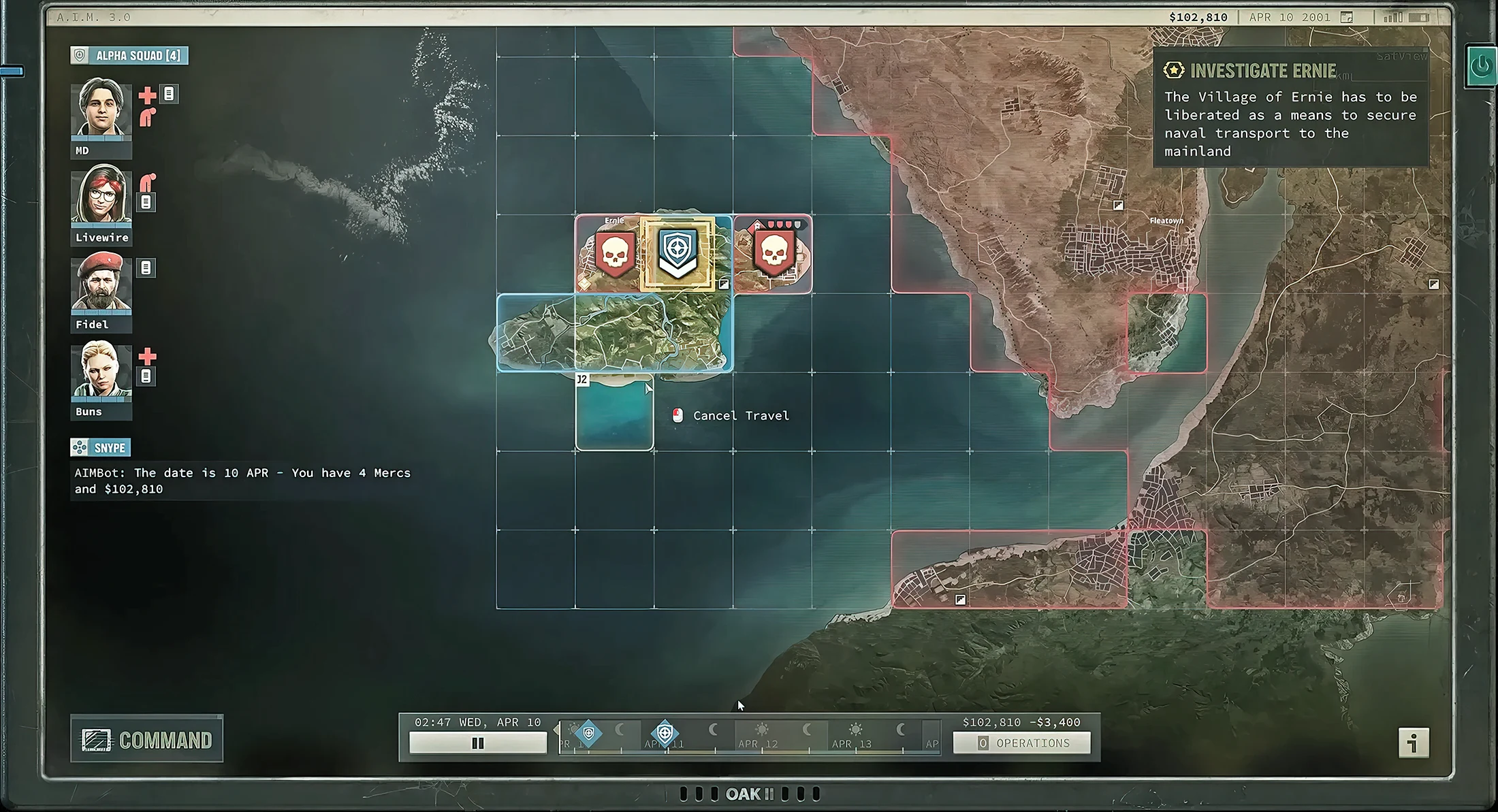Click the Alpha Squad shield icon
This screenshot has width=1498, height=812.
80,56
